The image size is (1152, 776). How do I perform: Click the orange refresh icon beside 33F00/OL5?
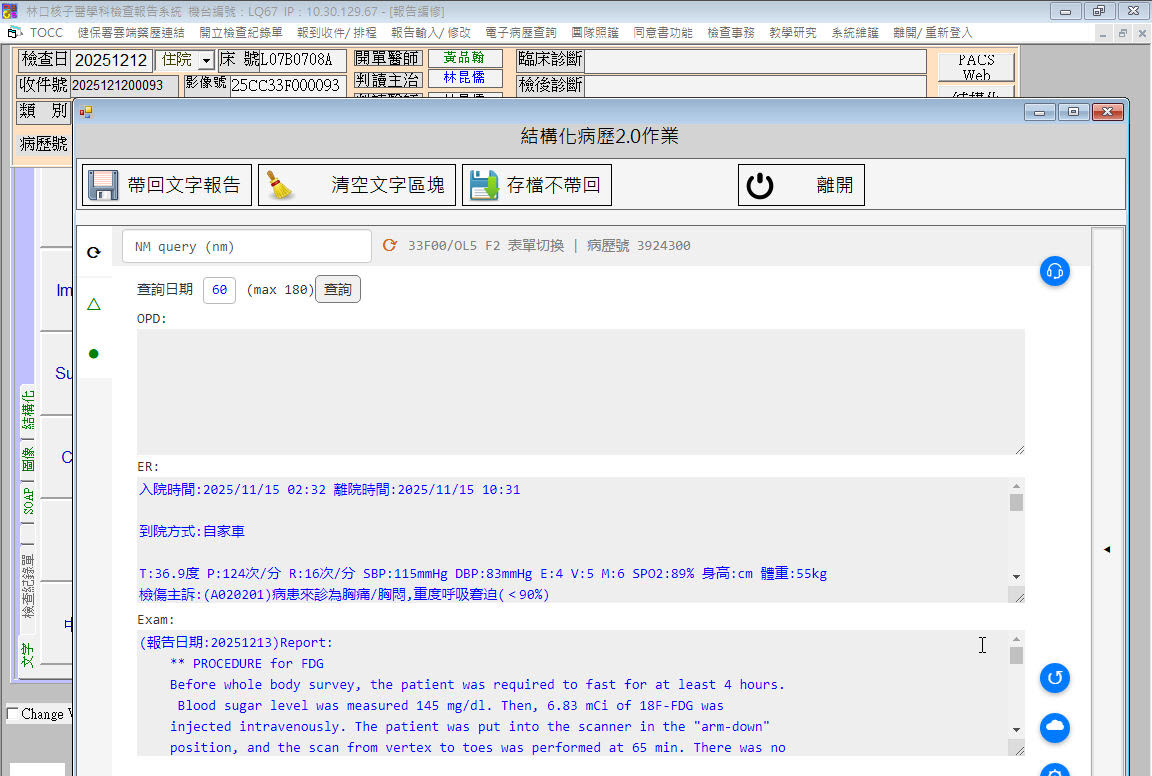click(x=390, y=246)
